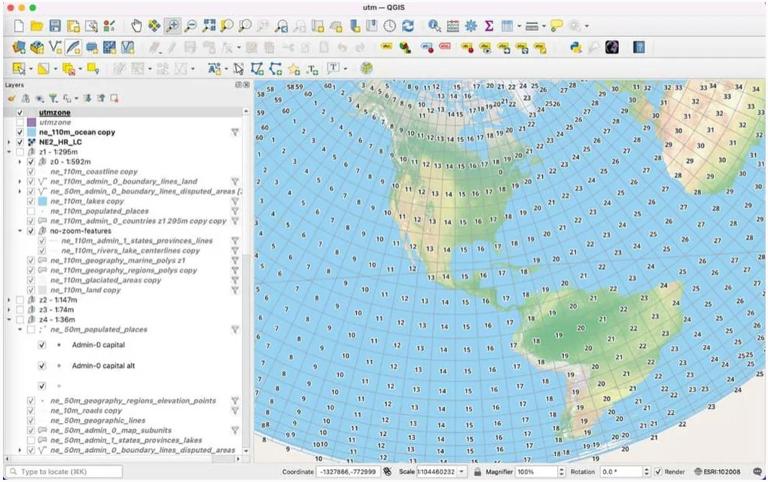Open Processing Toolbox gear icon

(x=471, y=26)
